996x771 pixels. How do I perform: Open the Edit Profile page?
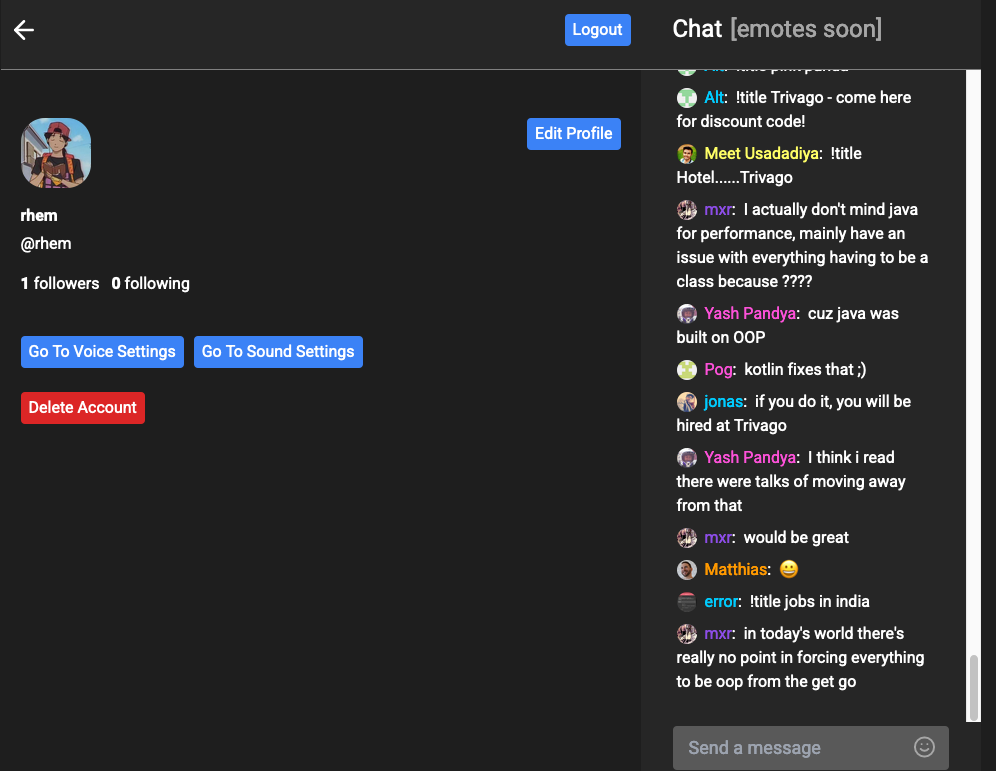[573, 133]
